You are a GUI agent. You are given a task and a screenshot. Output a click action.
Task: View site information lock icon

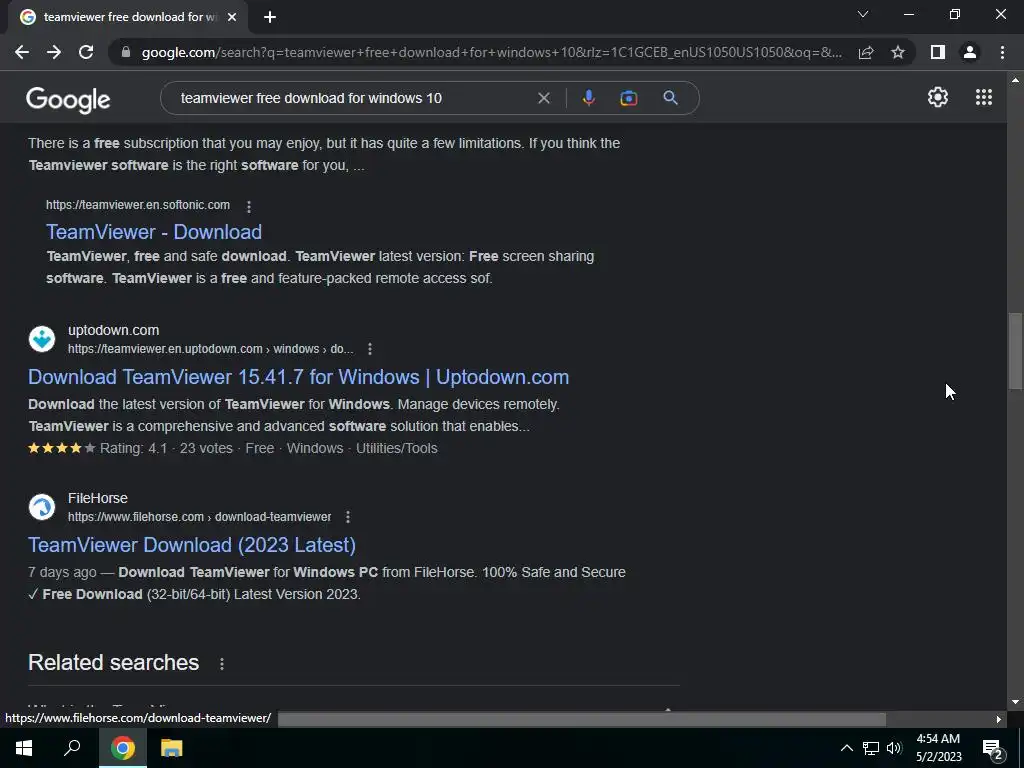[126, 52]
